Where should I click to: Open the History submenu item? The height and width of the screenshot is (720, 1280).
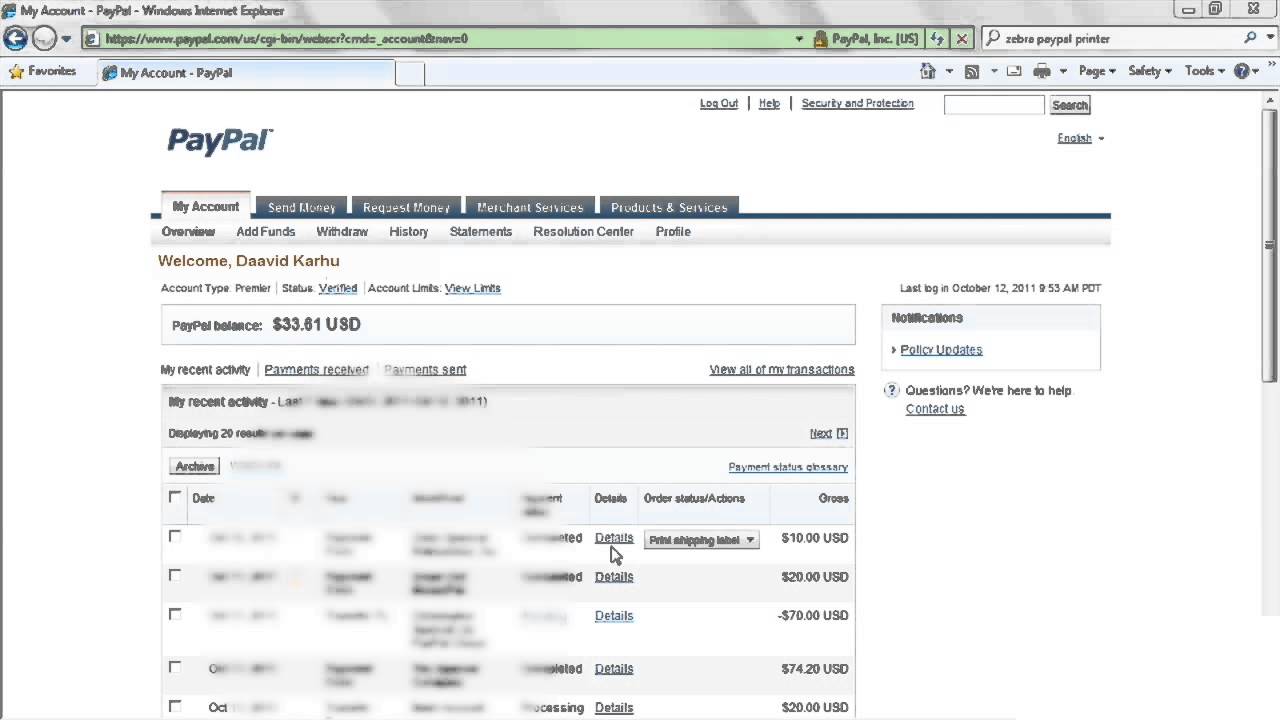[409, 231]
